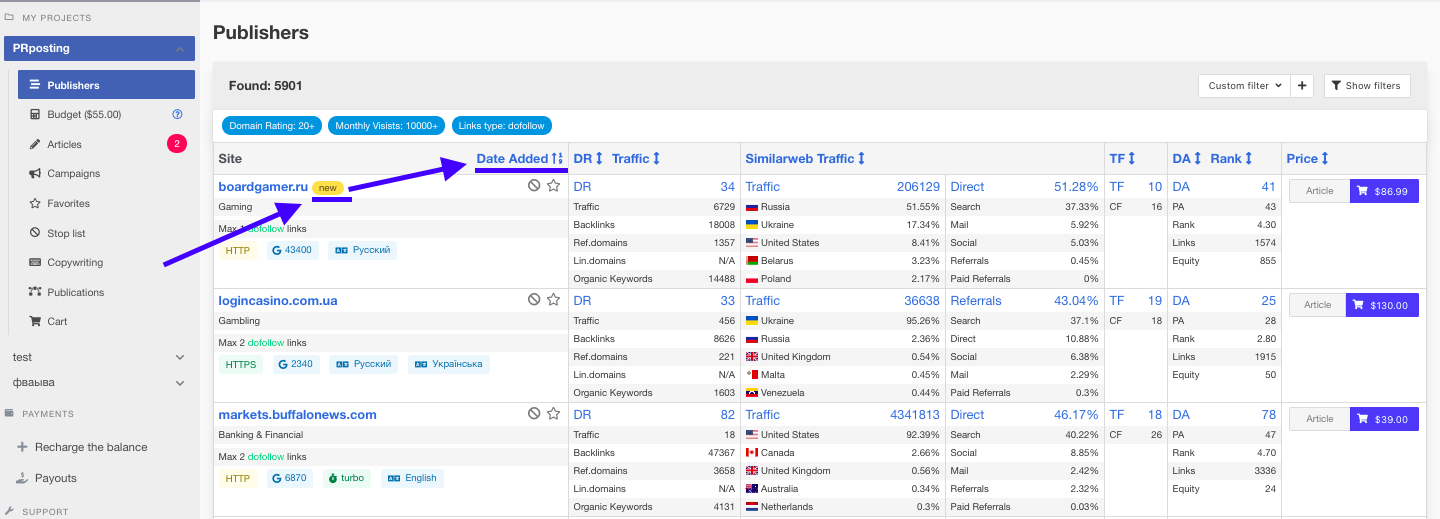Screen dimensions: 1440x519
Task: Expand the test project
Action: (180, 357)
